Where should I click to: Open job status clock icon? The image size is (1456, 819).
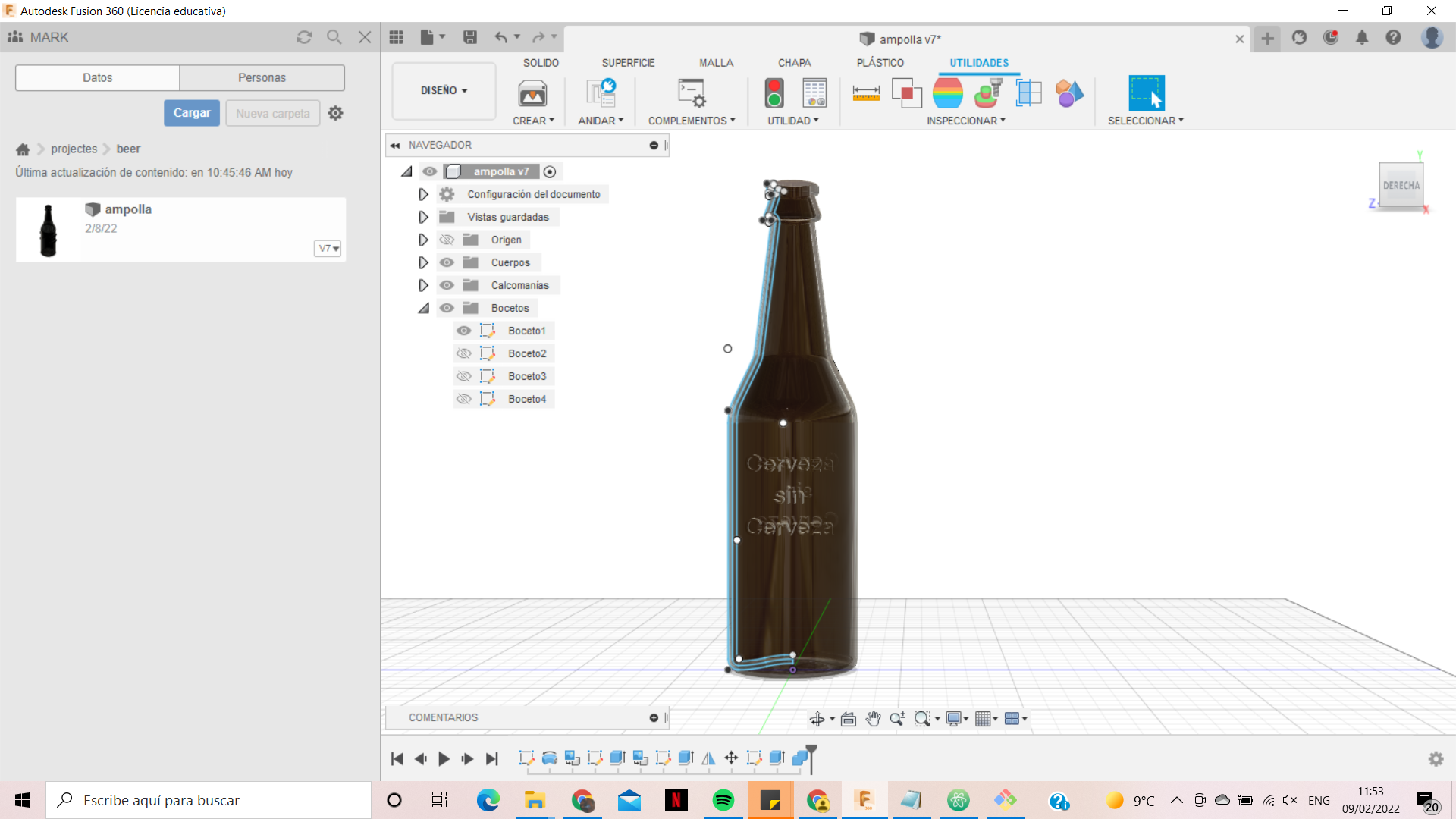[1331, 37]
